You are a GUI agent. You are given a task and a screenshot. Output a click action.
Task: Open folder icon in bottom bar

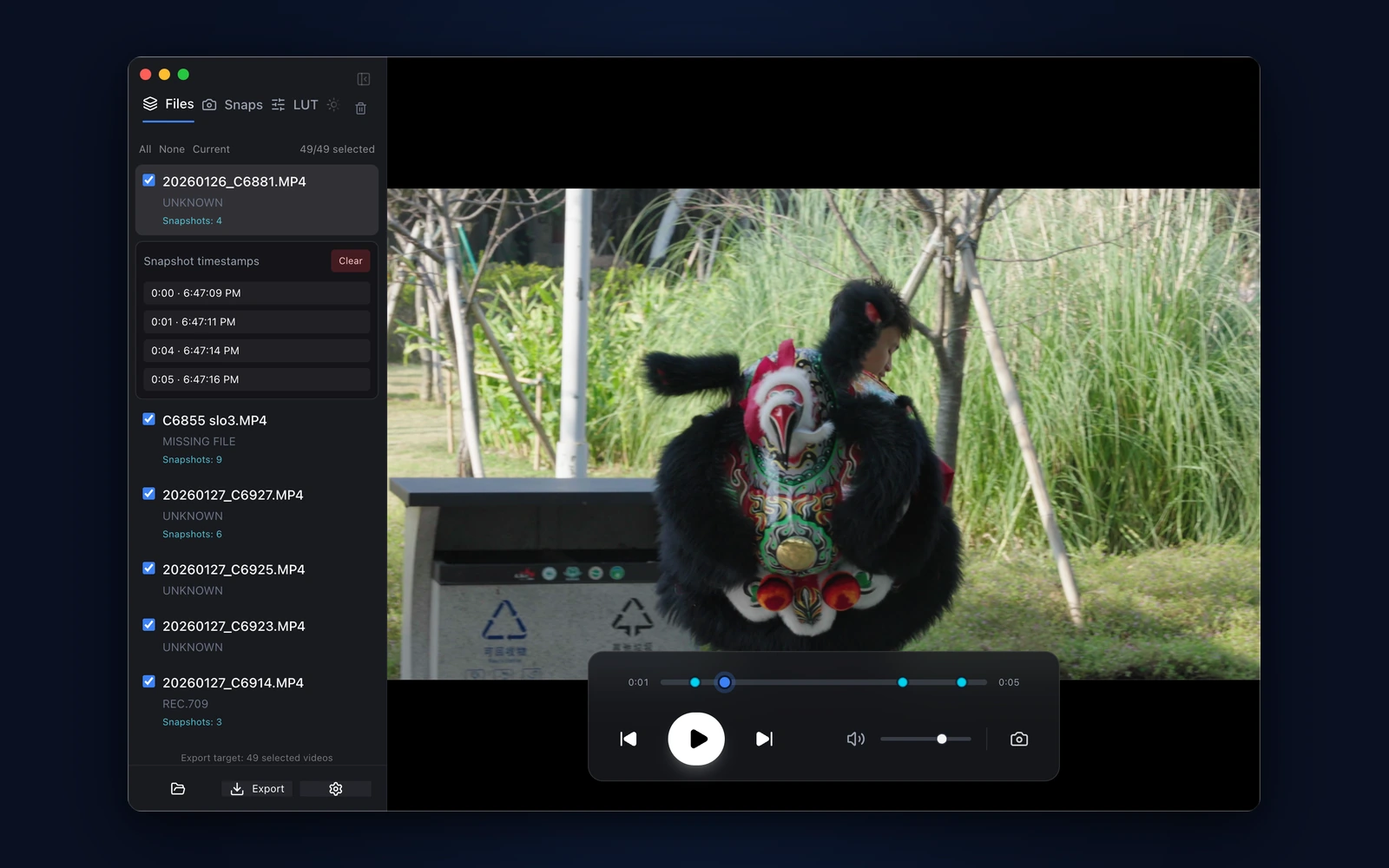[x=178, y=788]
